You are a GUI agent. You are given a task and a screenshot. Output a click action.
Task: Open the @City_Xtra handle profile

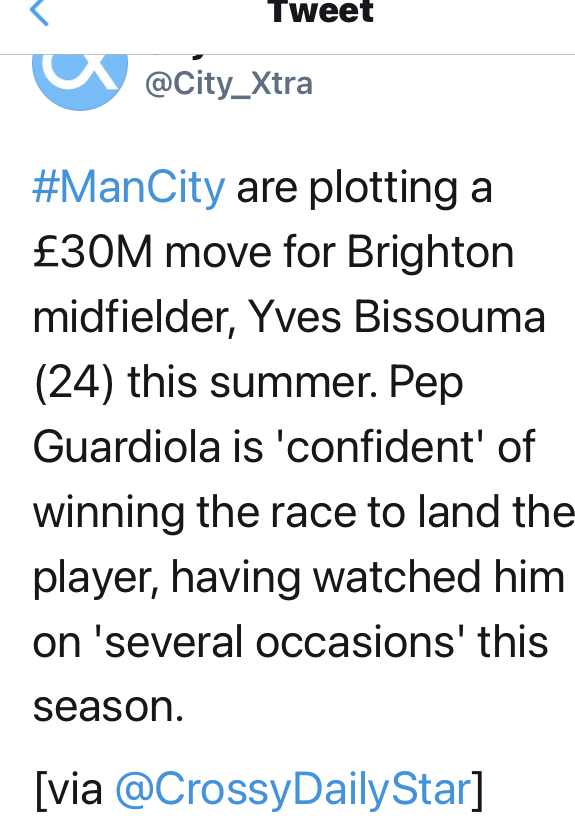[228, 84]
